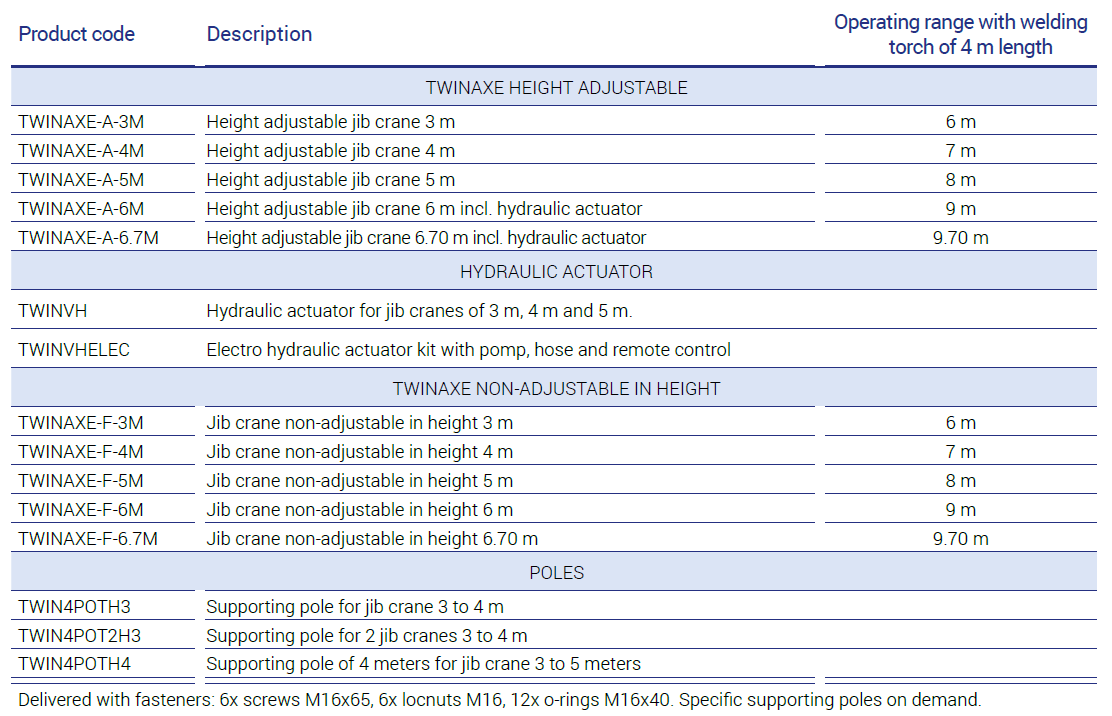The width and height of the screenshot is (1112, 716).
Task: Click the 9.70 m range for TWINAXE-F-6.7M
Action: 960,539
